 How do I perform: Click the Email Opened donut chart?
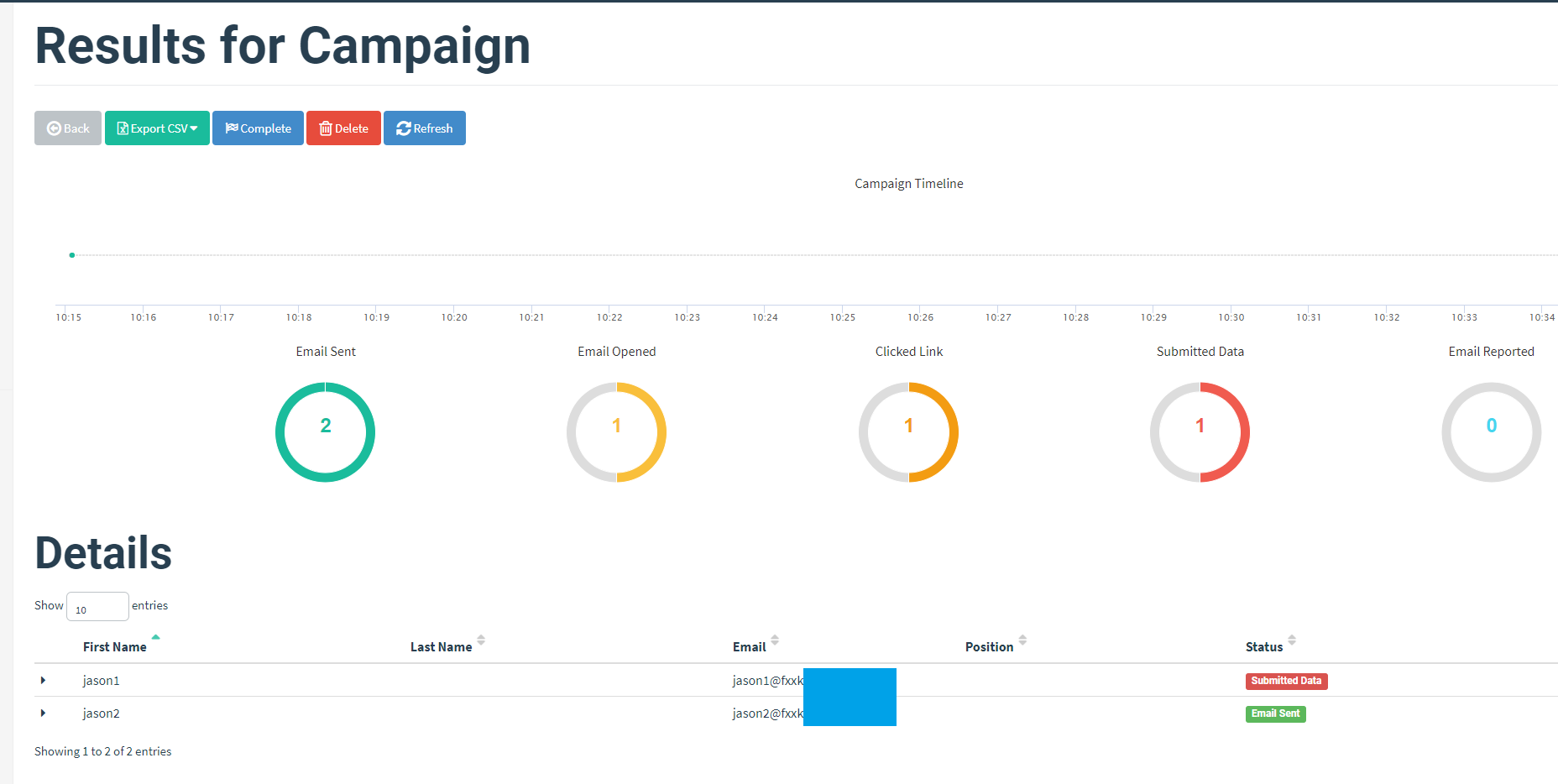616,431
